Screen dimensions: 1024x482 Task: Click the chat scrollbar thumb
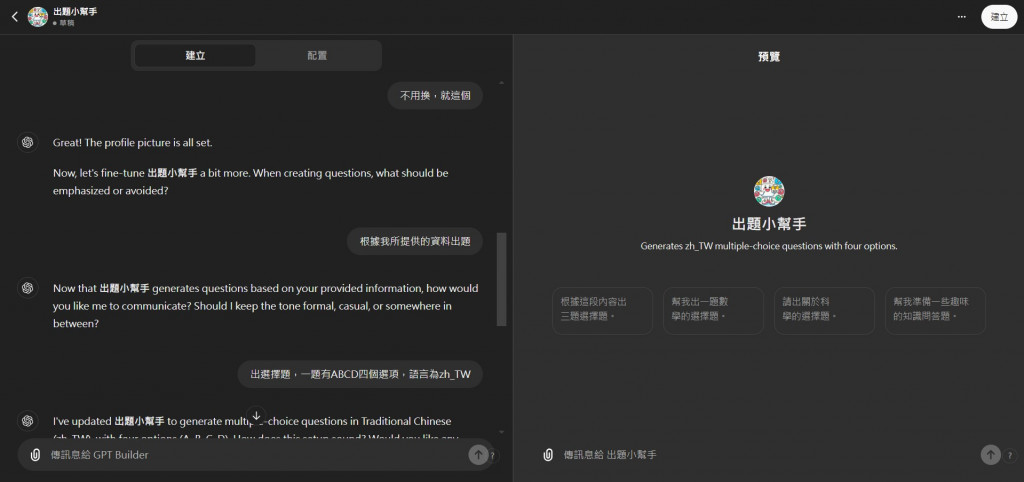click(x=502, y=279)
